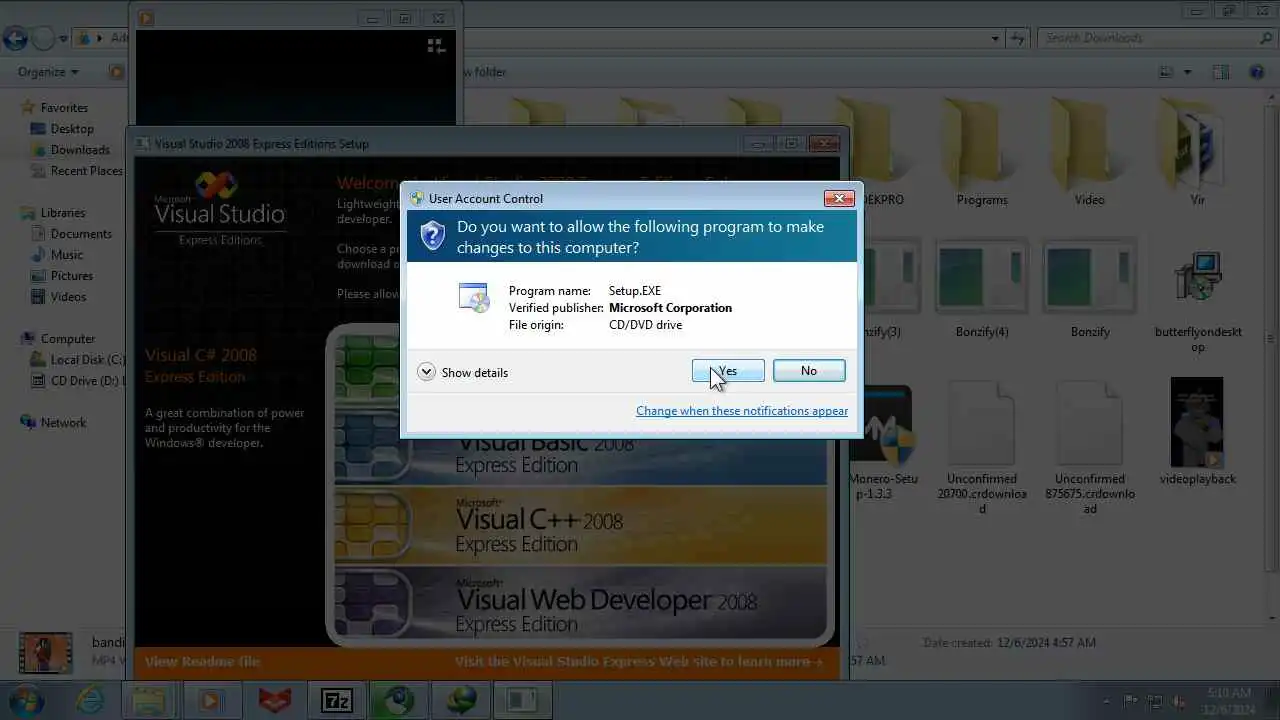Open 'Change when these notifications appear' link

pos(742,411)
